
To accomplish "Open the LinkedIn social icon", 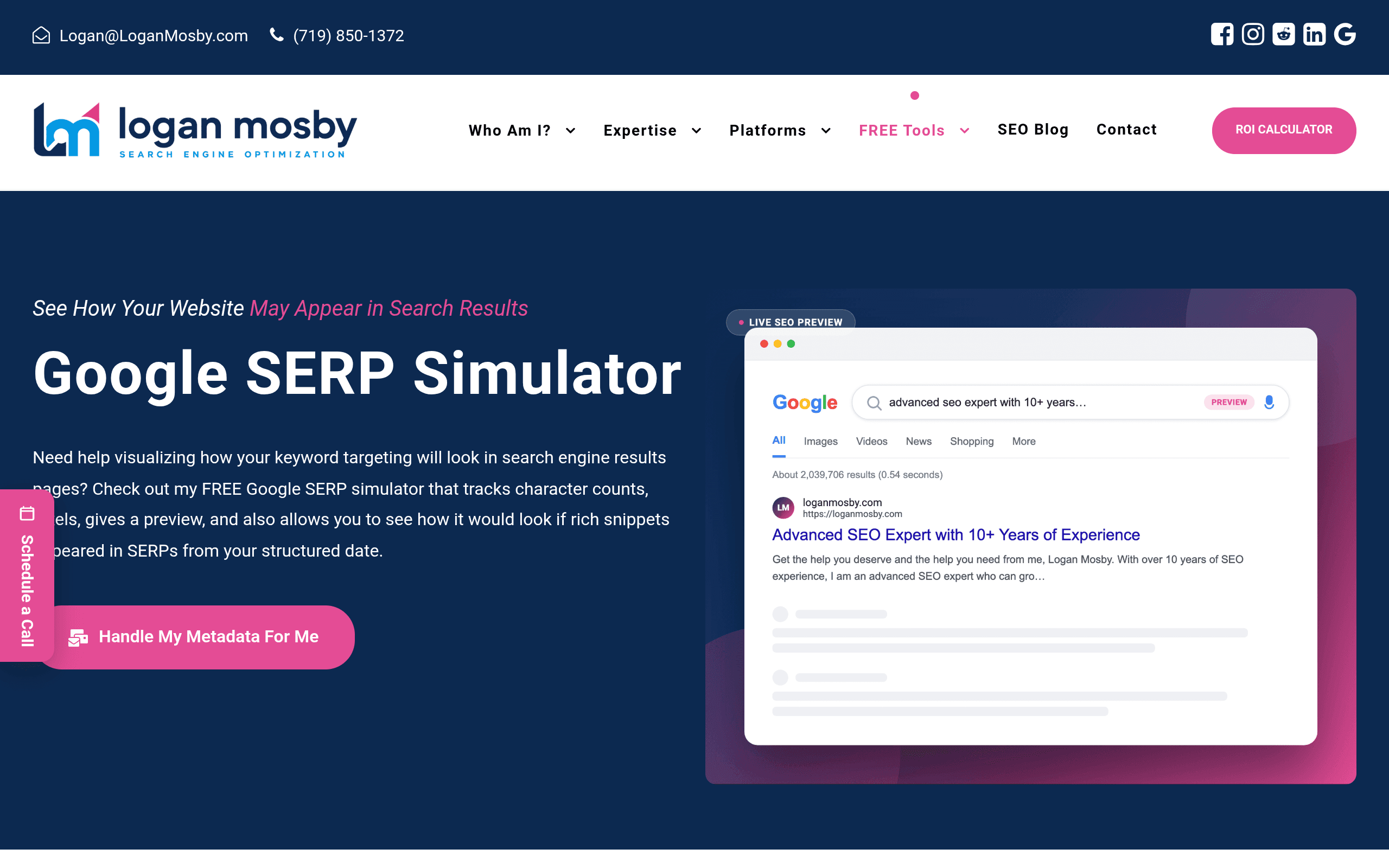I will 1314,34.
